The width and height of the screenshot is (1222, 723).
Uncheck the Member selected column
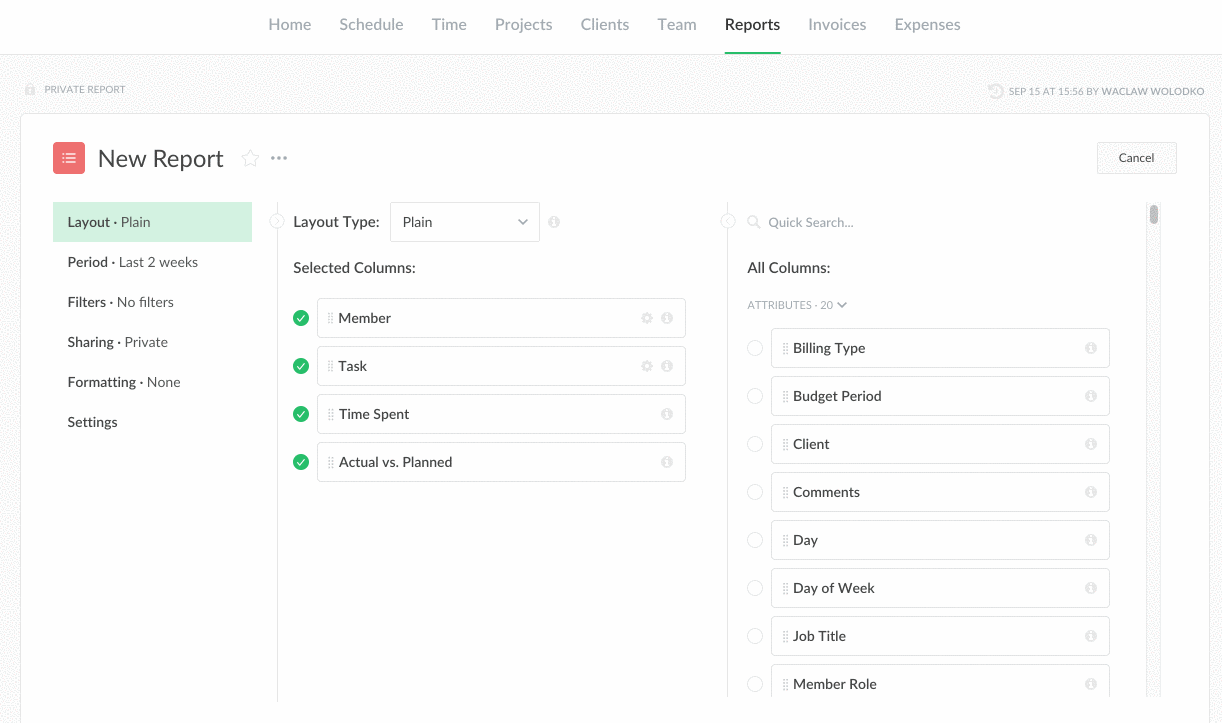pyautogui.click(x=301, y=318)
